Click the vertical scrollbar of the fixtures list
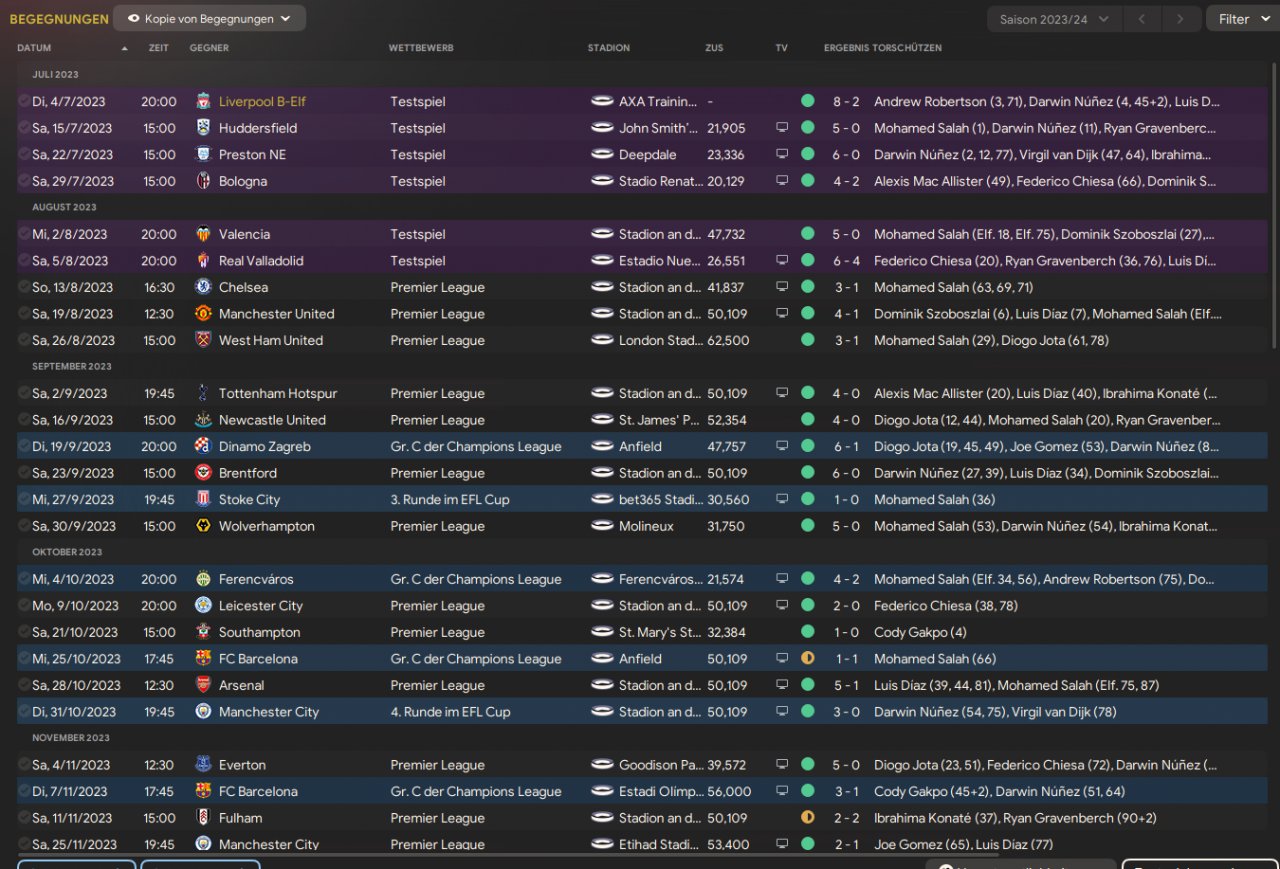 click(x=1274, y=200)
